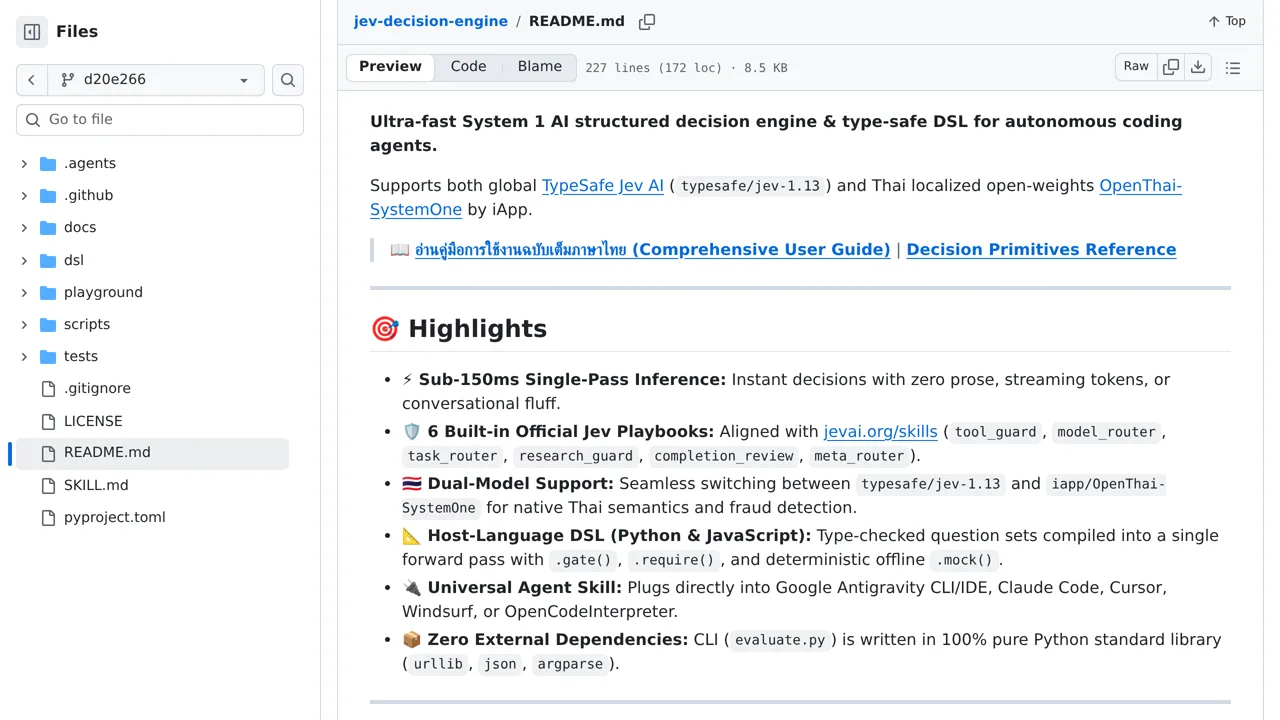Click the 'Files' panel title

tap(77, 32)
